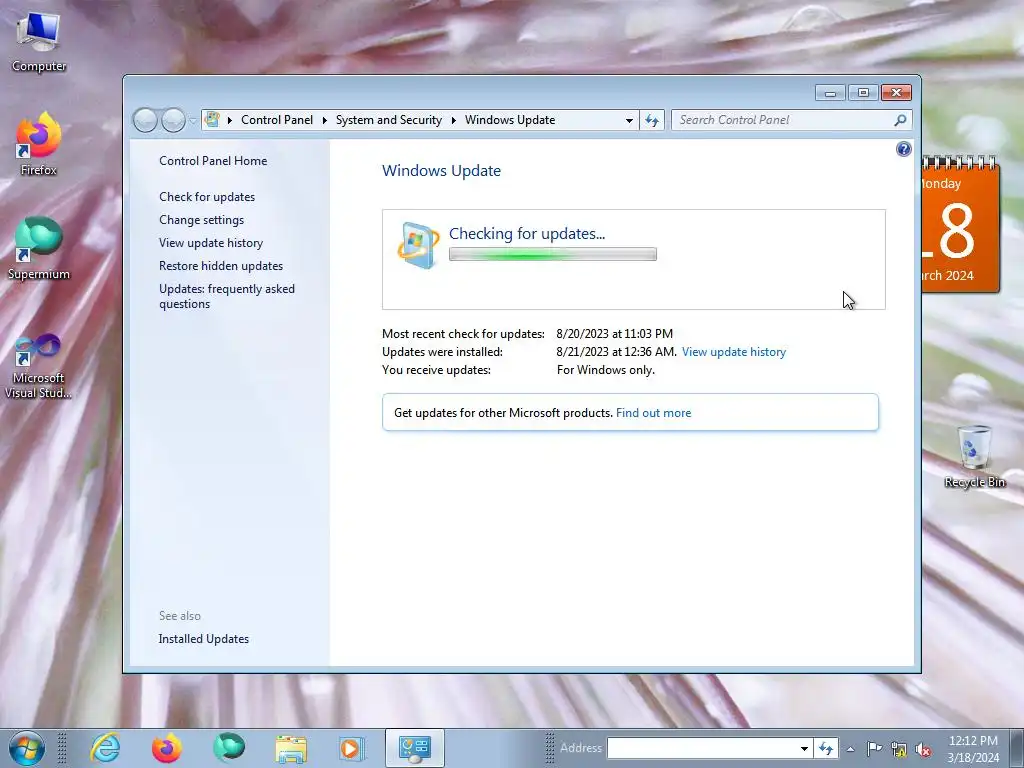Click Control Panel breadcrumb
The image size is (1024, 768).
coord(277,120)
